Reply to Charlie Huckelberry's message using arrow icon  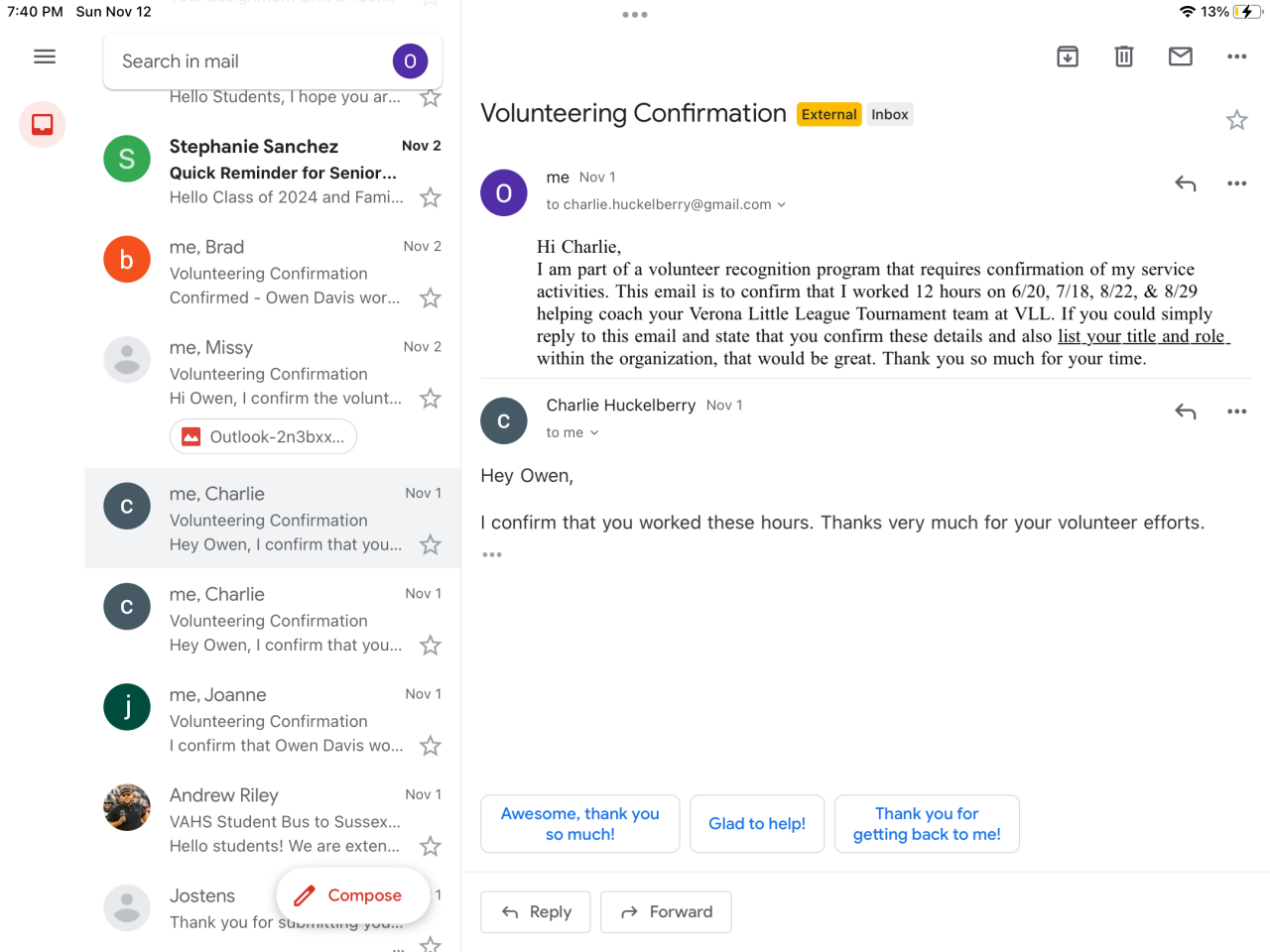(x=1186, y=412)
